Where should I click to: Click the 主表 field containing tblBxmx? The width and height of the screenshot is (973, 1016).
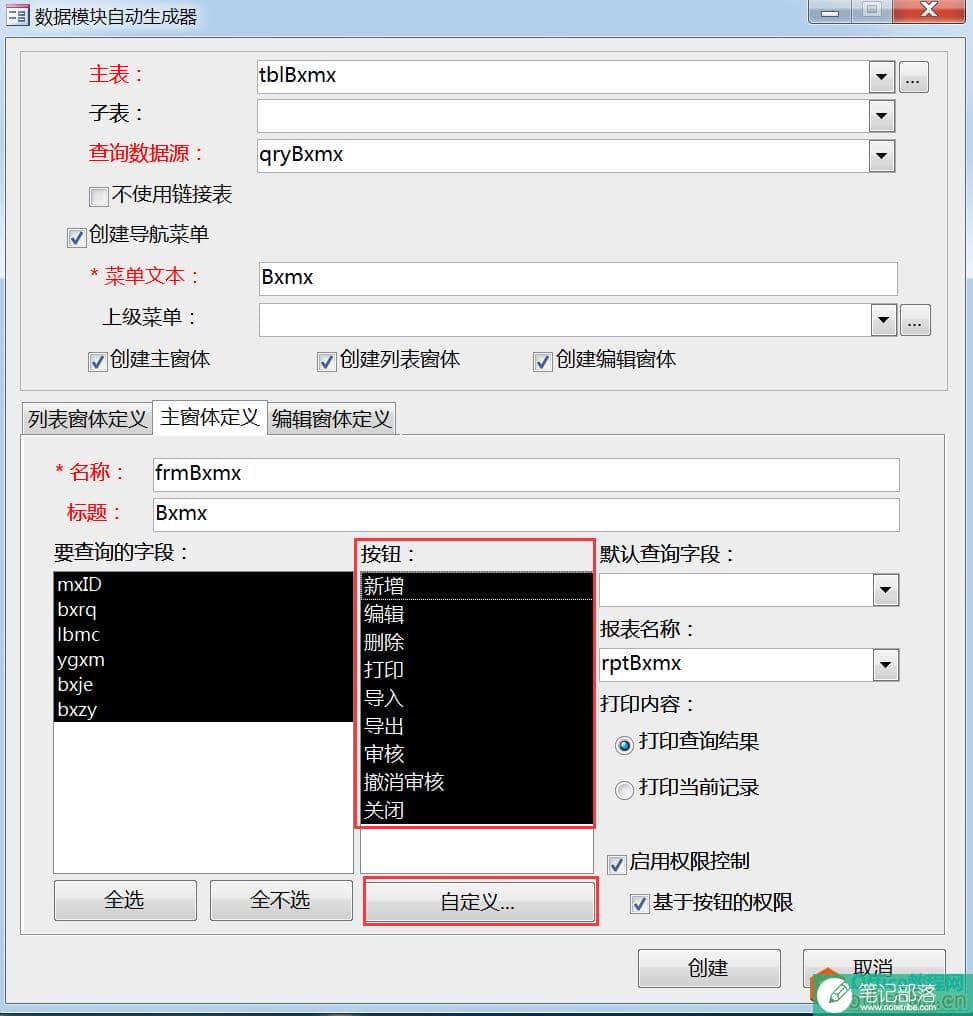coord(563,78)
